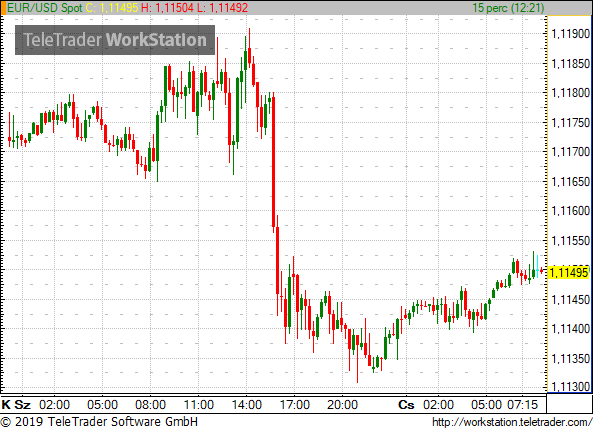Screen dimensions: 593x431
Task: Click the K marker at axis start
Action: [6, 405]
